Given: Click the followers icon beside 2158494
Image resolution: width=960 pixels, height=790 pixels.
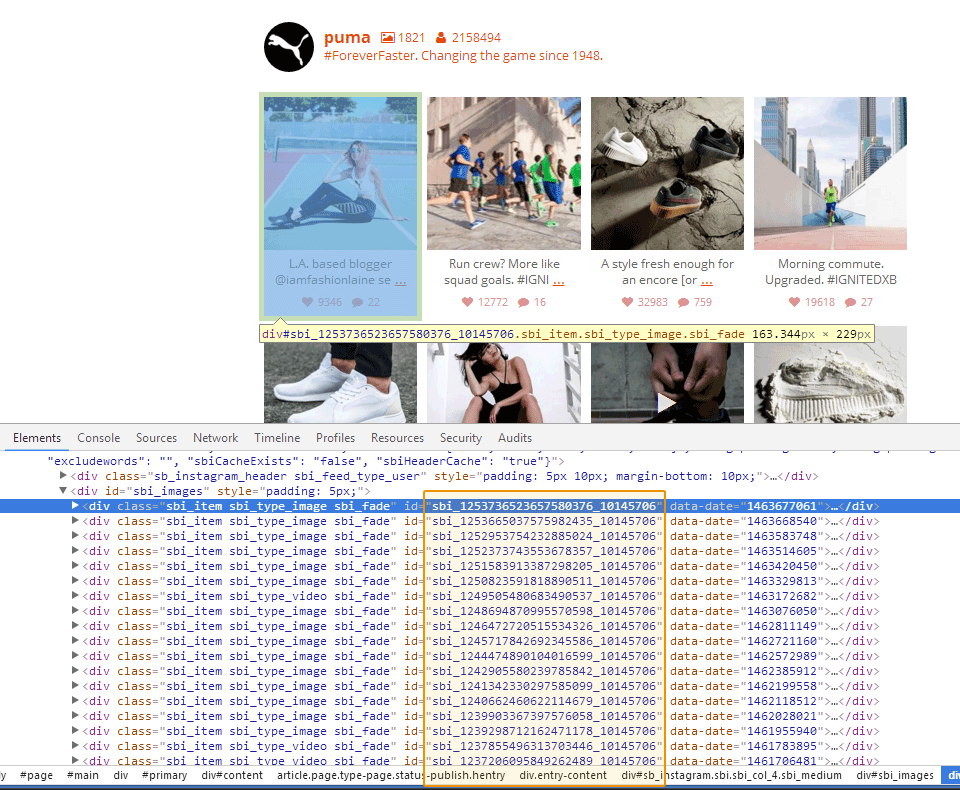Looking at the screenshot, I should pyautogui.click(x=441, y=38).
